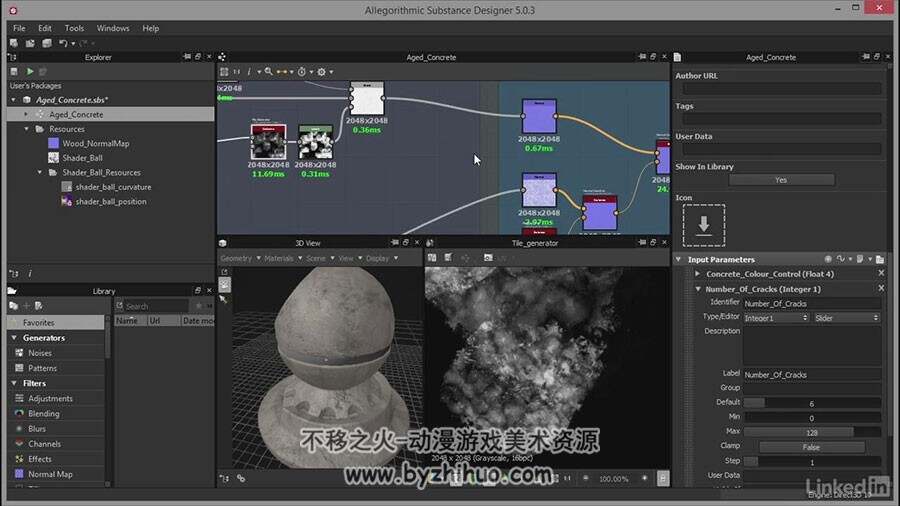
Task: Click the save all icon in main toolbar
Action: tap(47, 43)
